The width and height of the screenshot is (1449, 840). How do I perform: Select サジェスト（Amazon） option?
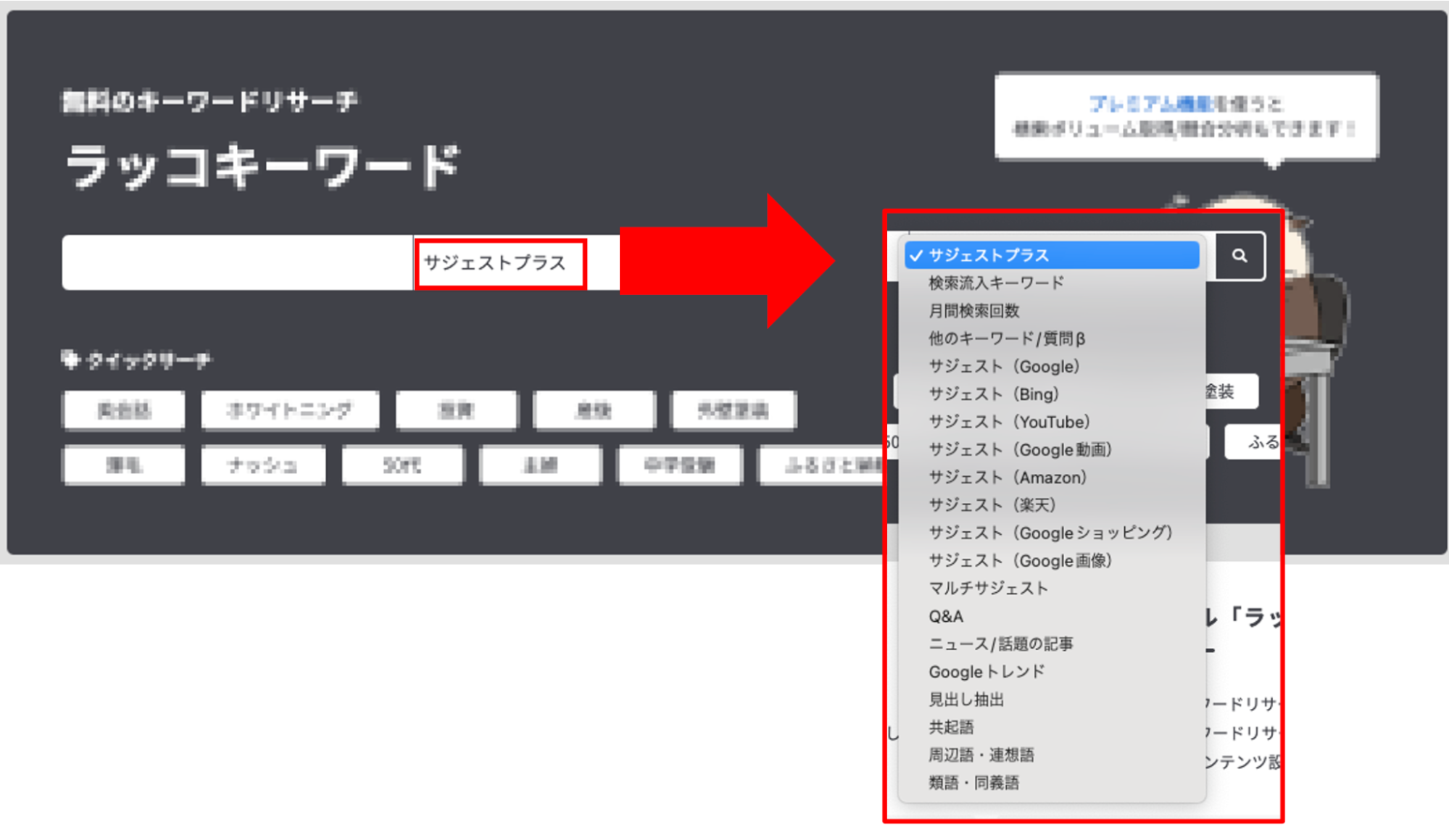click(1052, 478)
